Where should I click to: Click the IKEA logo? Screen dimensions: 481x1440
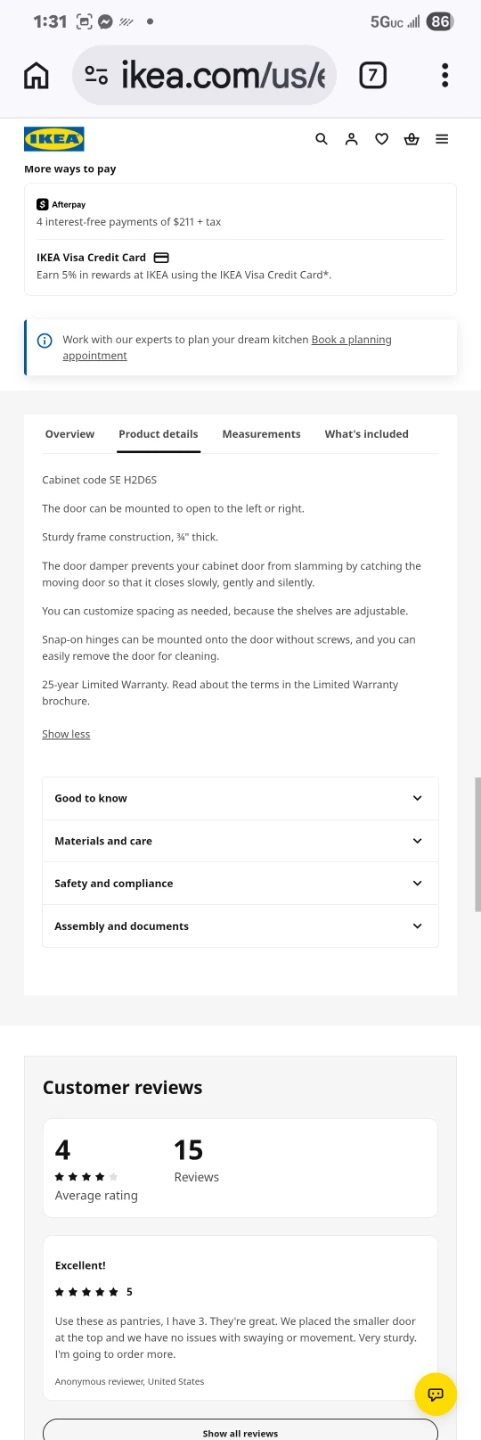(54, 139)
